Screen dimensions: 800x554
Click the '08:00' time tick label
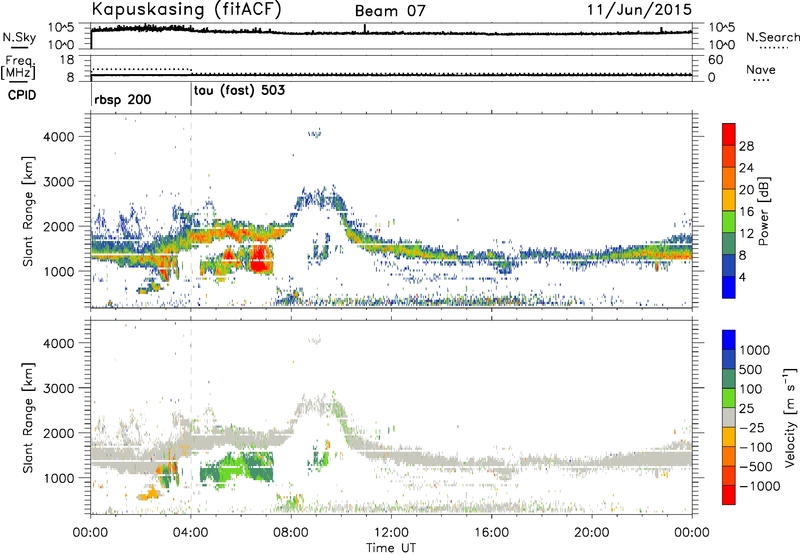pos(291,533)
